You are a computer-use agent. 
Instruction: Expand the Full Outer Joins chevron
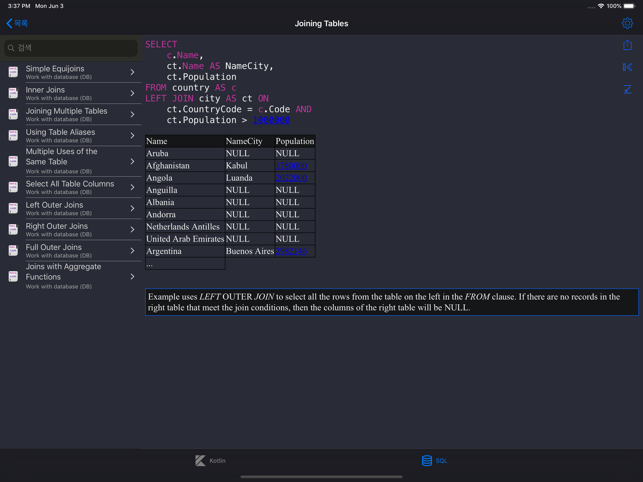tap(132, 251)
